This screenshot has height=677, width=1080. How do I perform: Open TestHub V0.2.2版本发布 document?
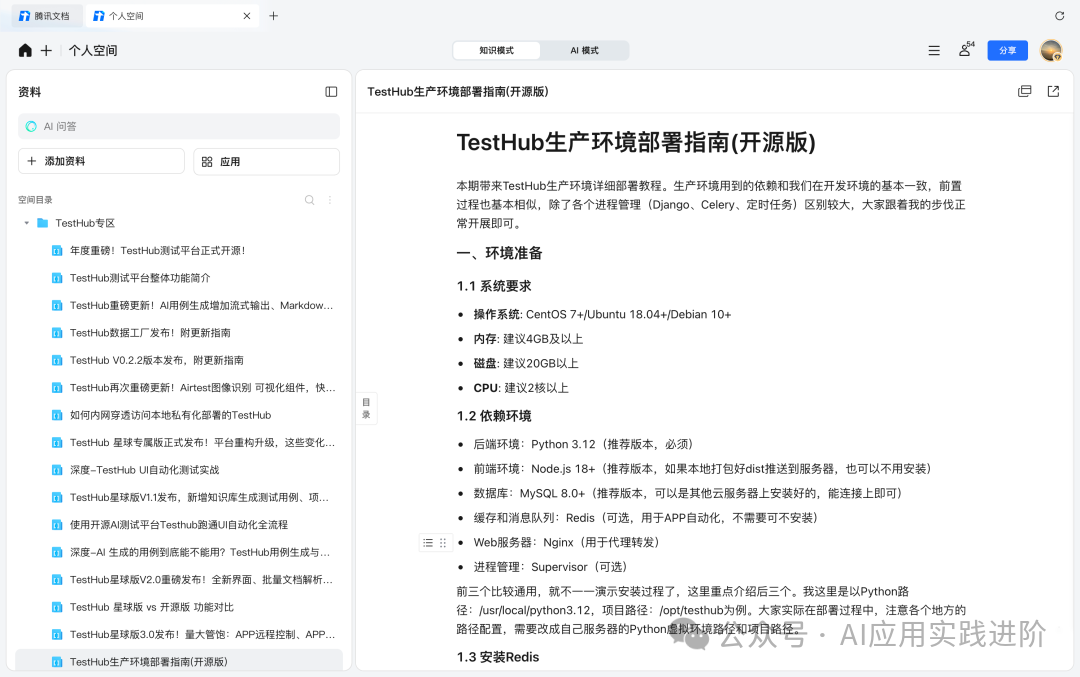tap(156, 360)
